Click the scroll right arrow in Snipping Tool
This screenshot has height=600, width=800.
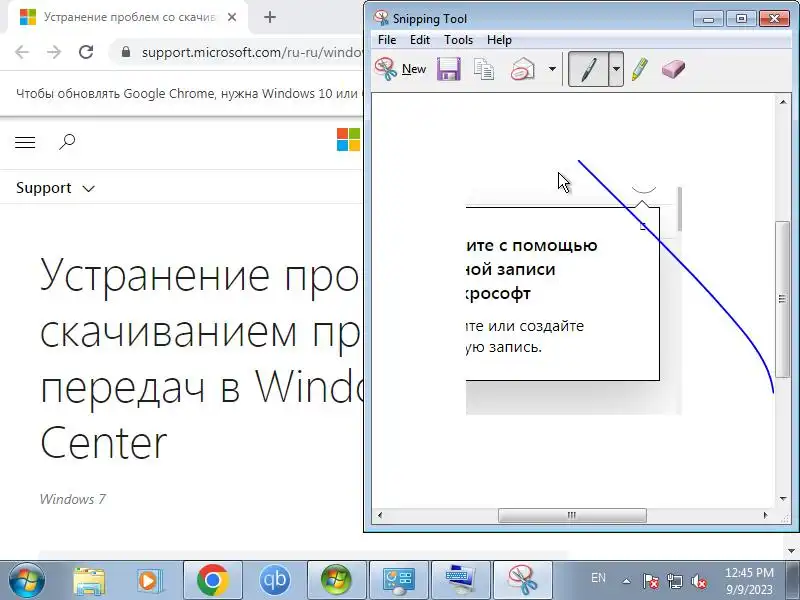tap(765, 515)
